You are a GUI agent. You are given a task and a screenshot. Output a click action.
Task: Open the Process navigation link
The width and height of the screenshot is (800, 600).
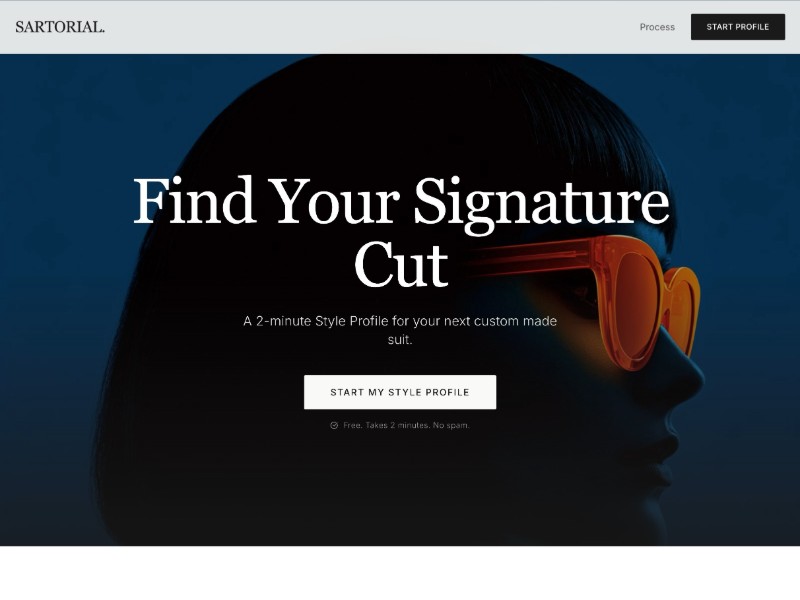pos(657,27)
